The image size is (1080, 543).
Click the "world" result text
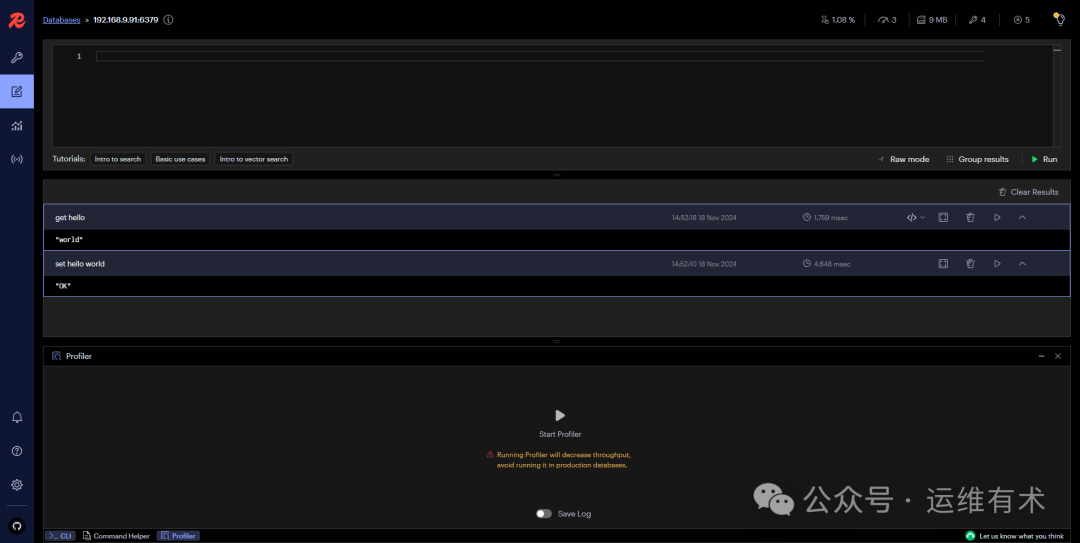pos(69,240)
